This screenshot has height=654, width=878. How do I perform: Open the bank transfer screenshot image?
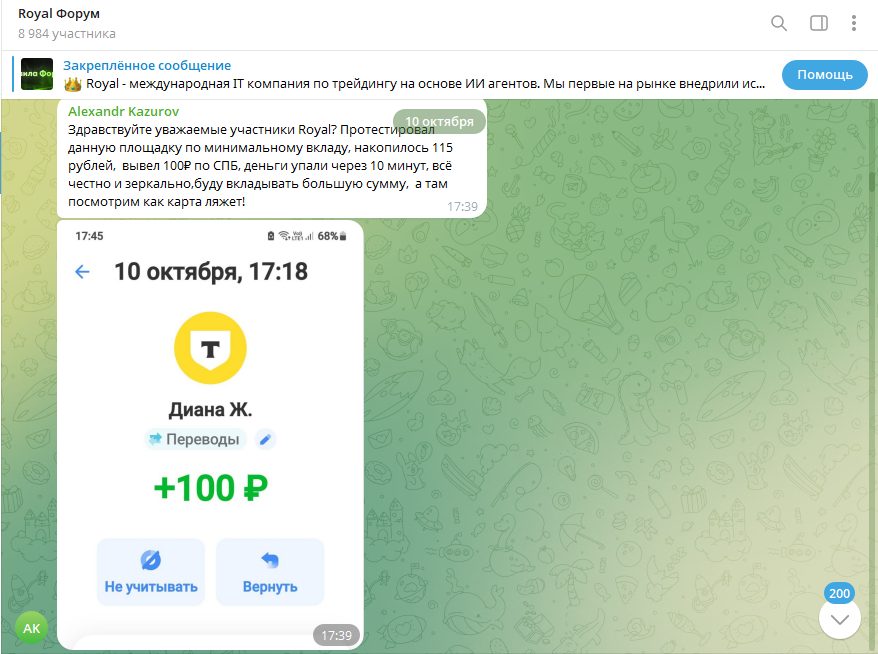point(210,435)
